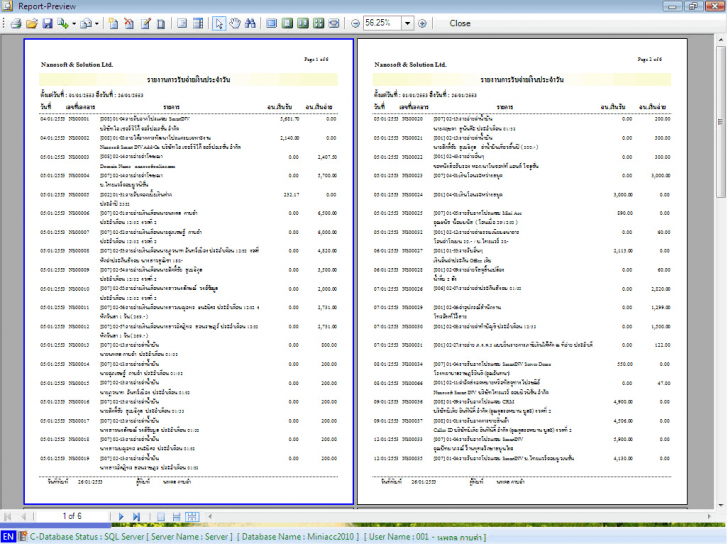Viewport: 728px width, 546px height.
Task: Select the hand pan tool
Action: [235, 23]
